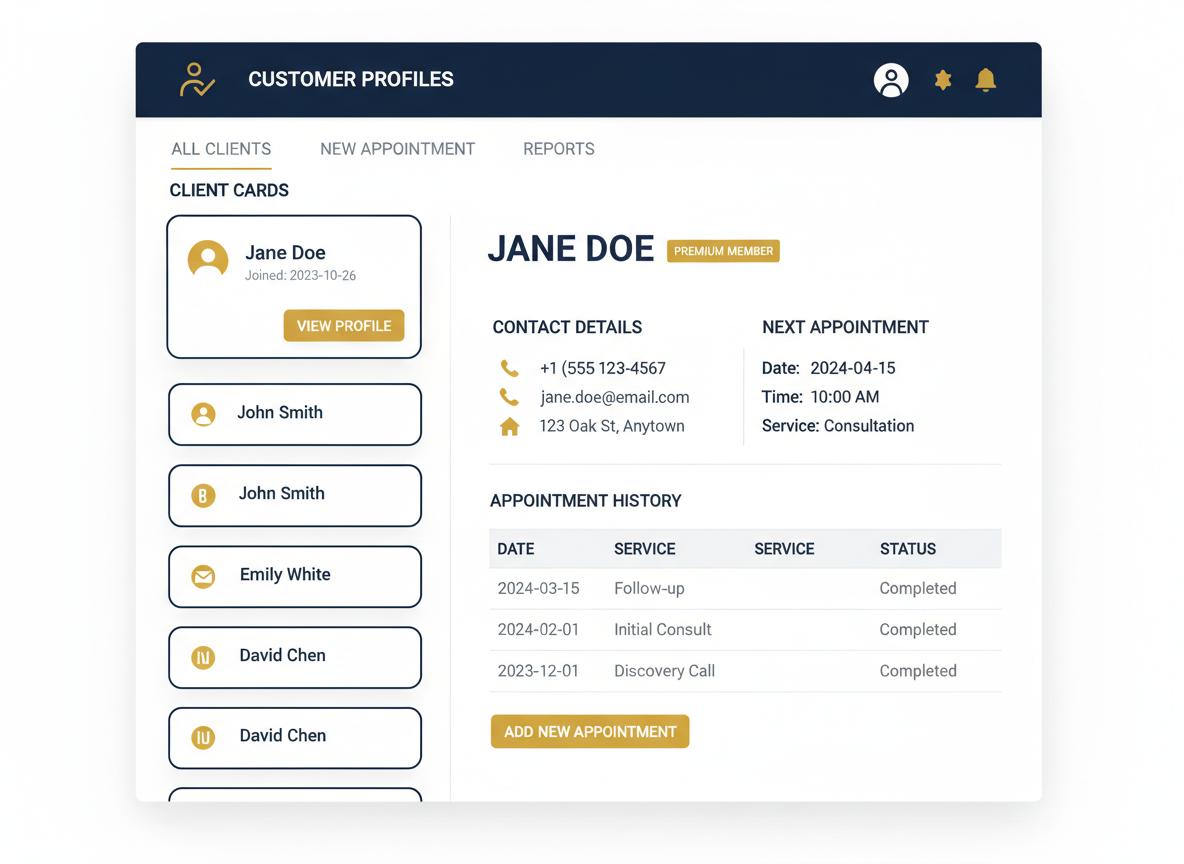
Task: Click the appointment time 10:00 AM
Action: [844, 397]
